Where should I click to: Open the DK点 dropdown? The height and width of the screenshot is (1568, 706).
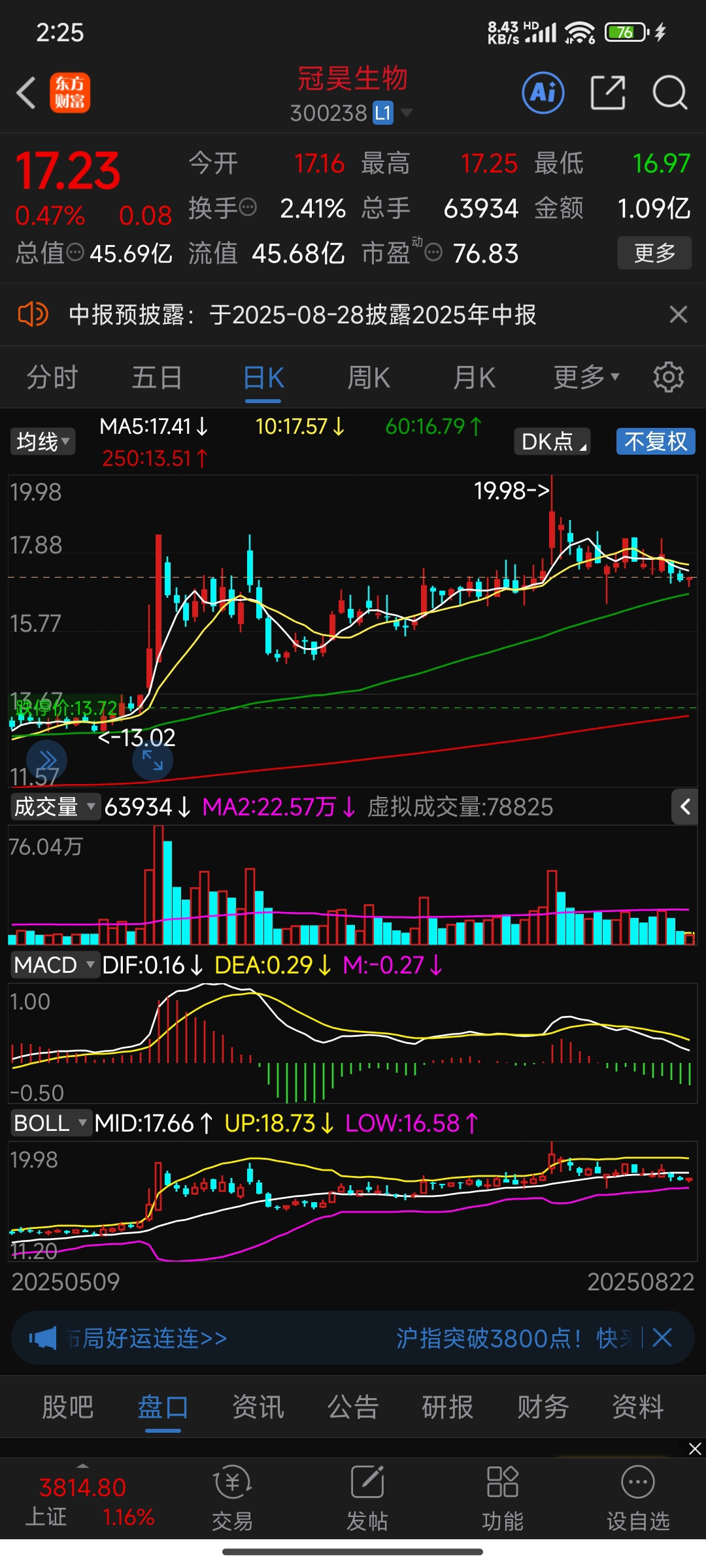click(x=552, y=442)
